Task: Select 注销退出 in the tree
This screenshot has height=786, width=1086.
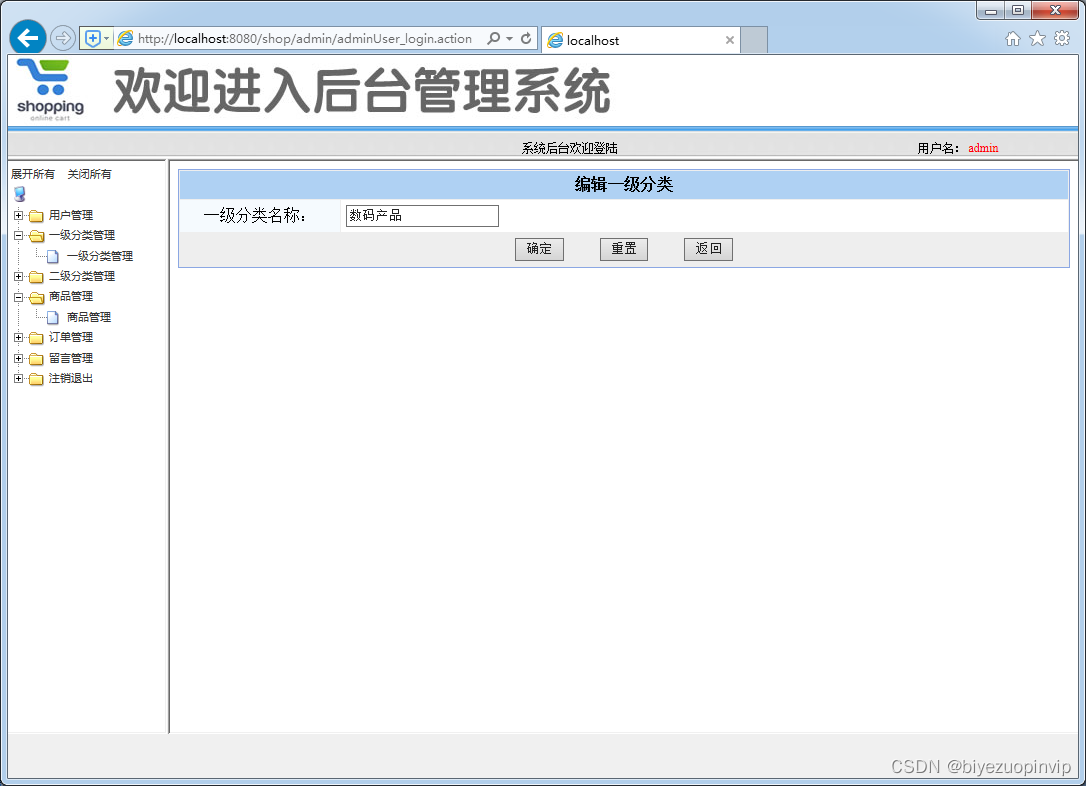Action: [71, 378]
